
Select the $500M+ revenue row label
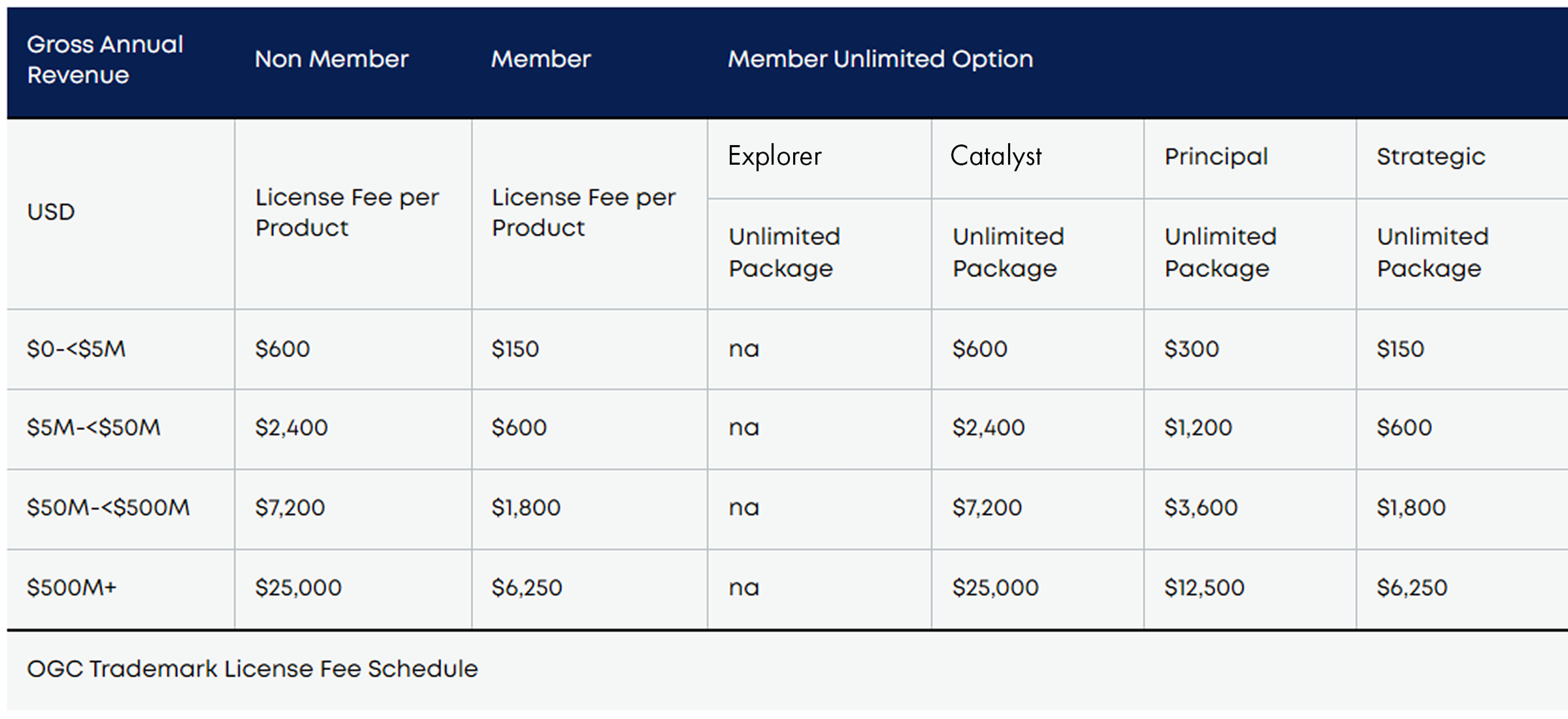(71, 588)
